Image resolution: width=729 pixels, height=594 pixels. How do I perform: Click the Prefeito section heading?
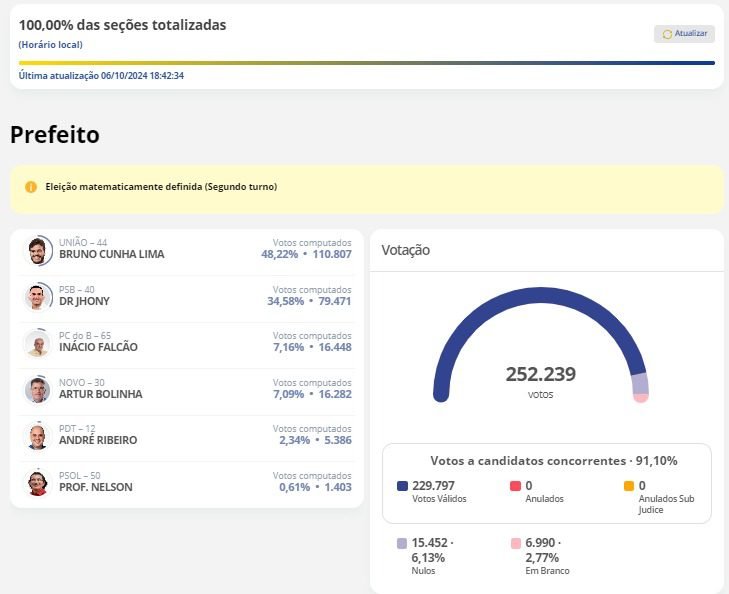pos(55,135)
